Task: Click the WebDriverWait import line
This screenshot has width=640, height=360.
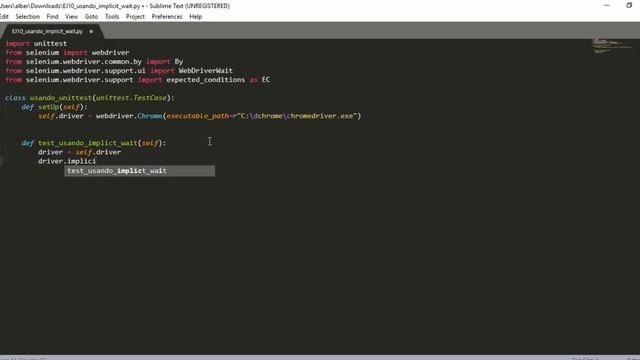Action: (x=119, y=71)
